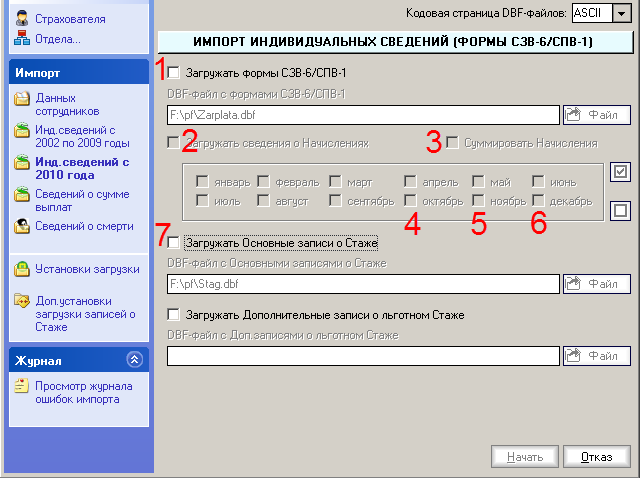640x478 pixels.
Task: Tick the сентябрь checkbox
Action: click(x=335, y=200)
